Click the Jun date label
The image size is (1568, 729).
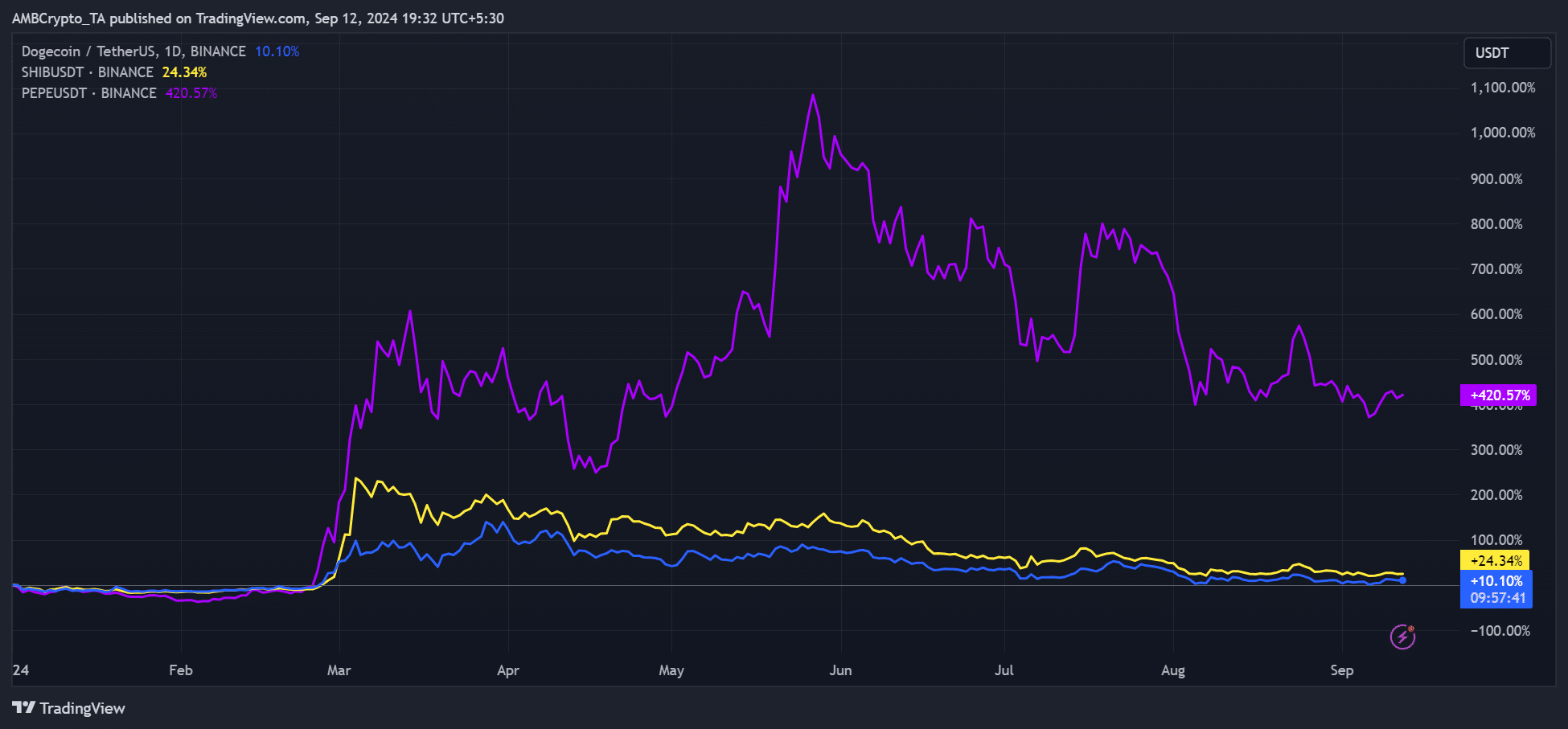pyautogui.click(x=841, y=670)
